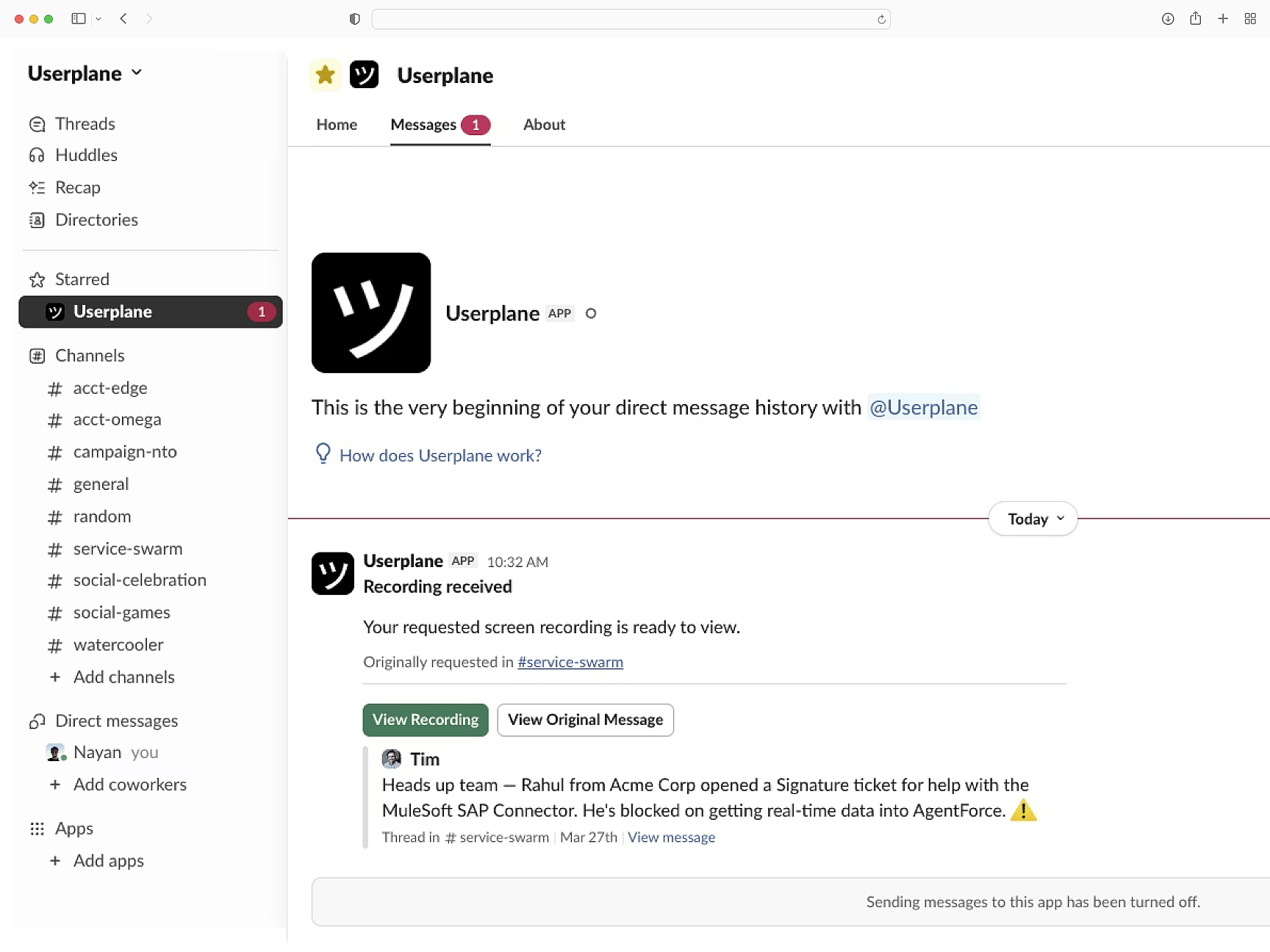1270x952 pixels.
Task: Open the Threads view
Action: (84, 123)
